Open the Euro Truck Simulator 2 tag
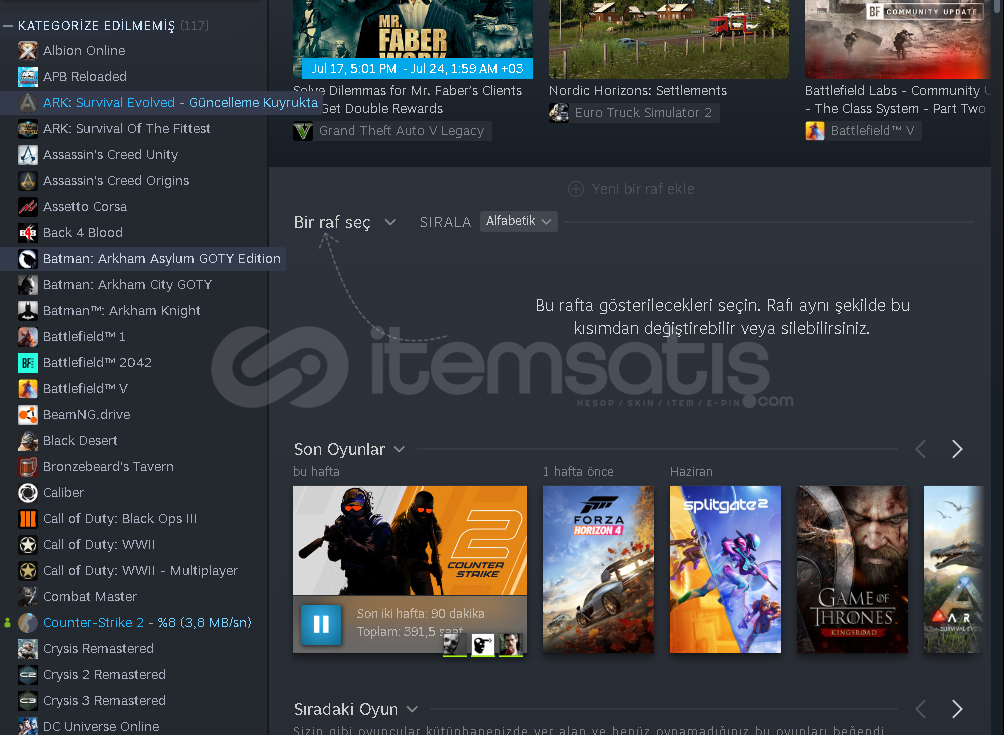The image size is (1004, 735). click(634, 113)
